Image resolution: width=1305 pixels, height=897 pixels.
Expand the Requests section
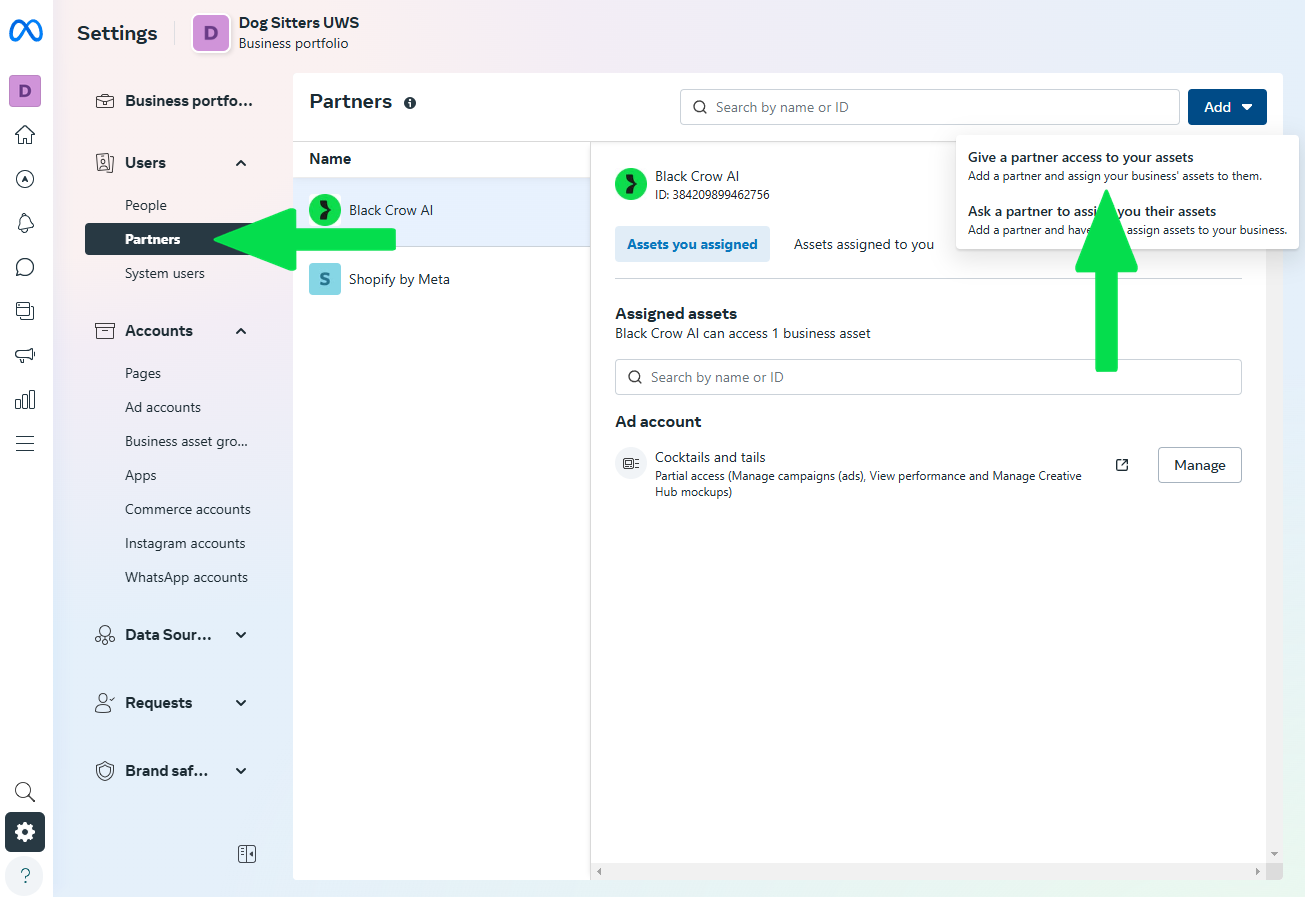click(241, 703)
